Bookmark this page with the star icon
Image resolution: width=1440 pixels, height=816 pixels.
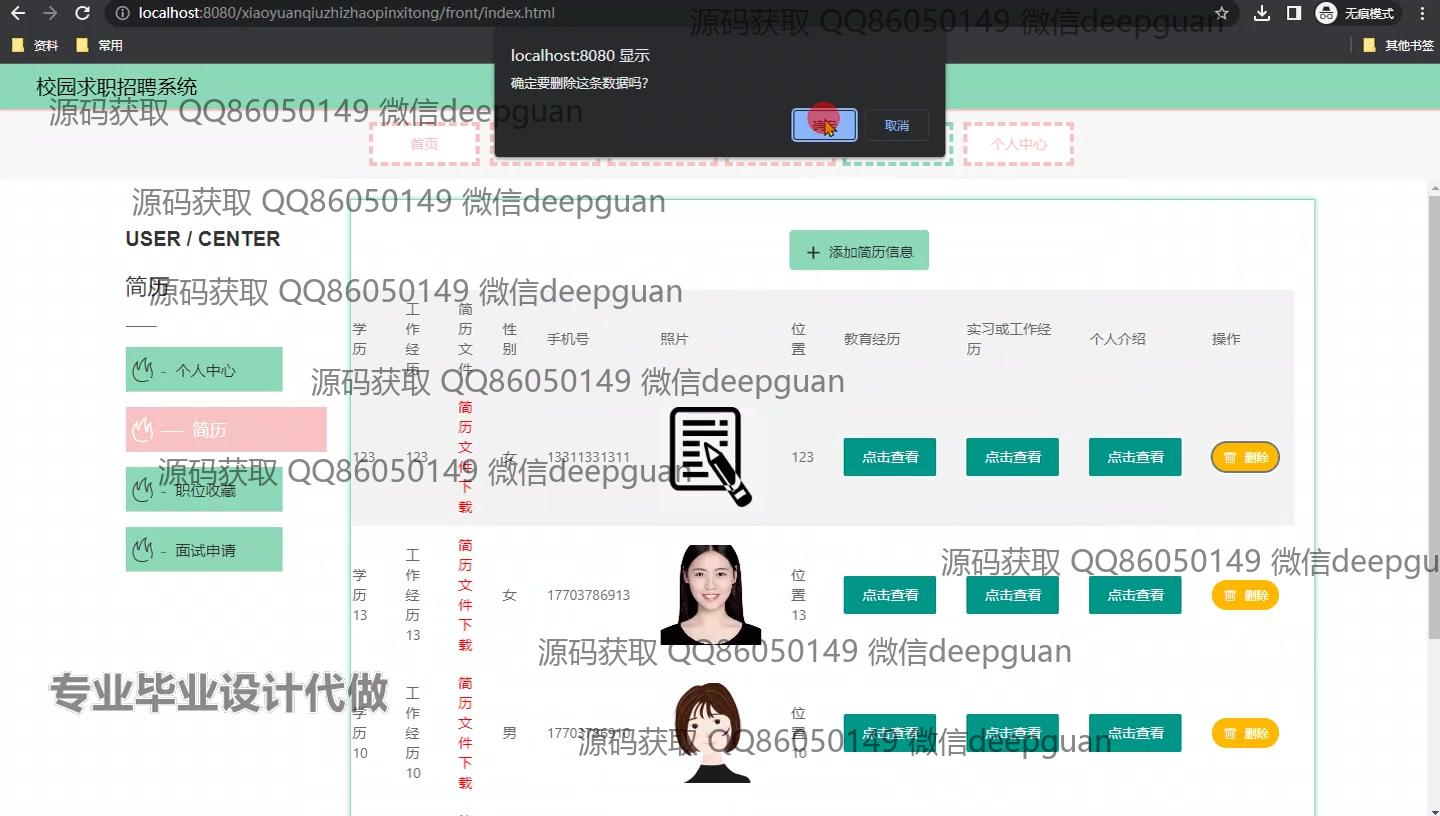click(1221, 13)
